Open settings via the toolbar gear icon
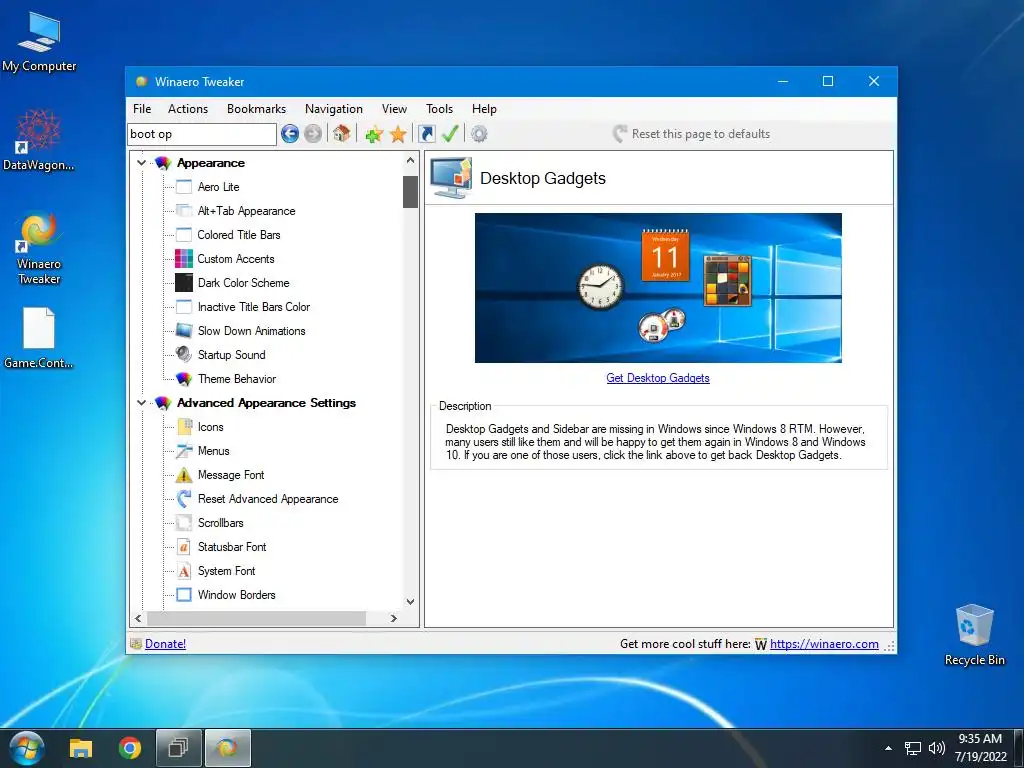This screenshot has width=1024, height=768. coord(479,134)
